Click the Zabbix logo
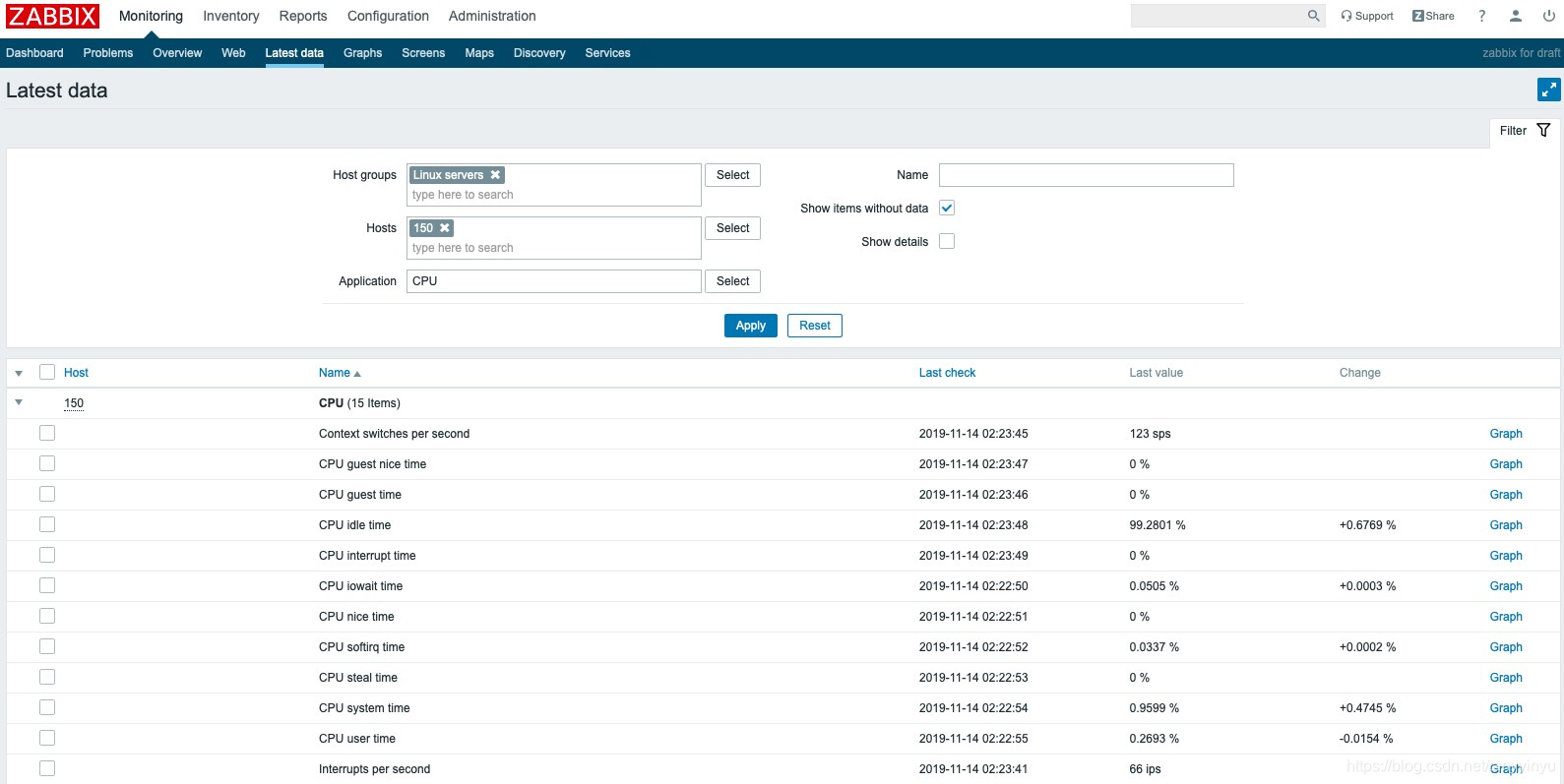Image resolution: width=1564 pixels, height=784 pixels. (53, 16)
